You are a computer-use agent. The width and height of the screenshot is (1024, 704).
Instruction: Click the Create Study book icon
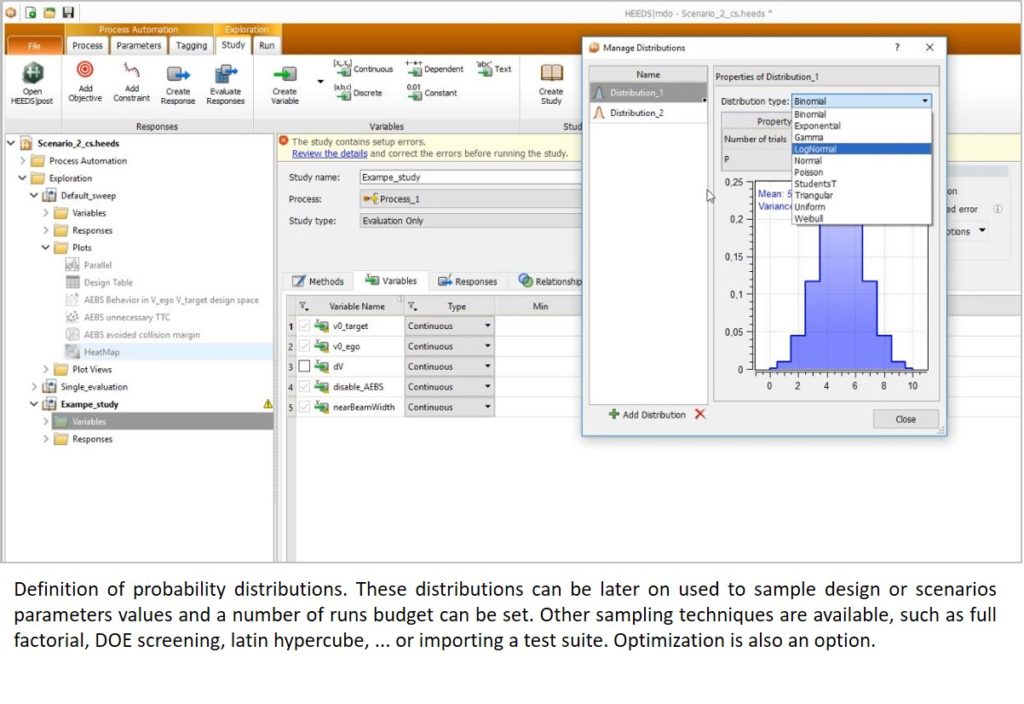tap(551, 73)
